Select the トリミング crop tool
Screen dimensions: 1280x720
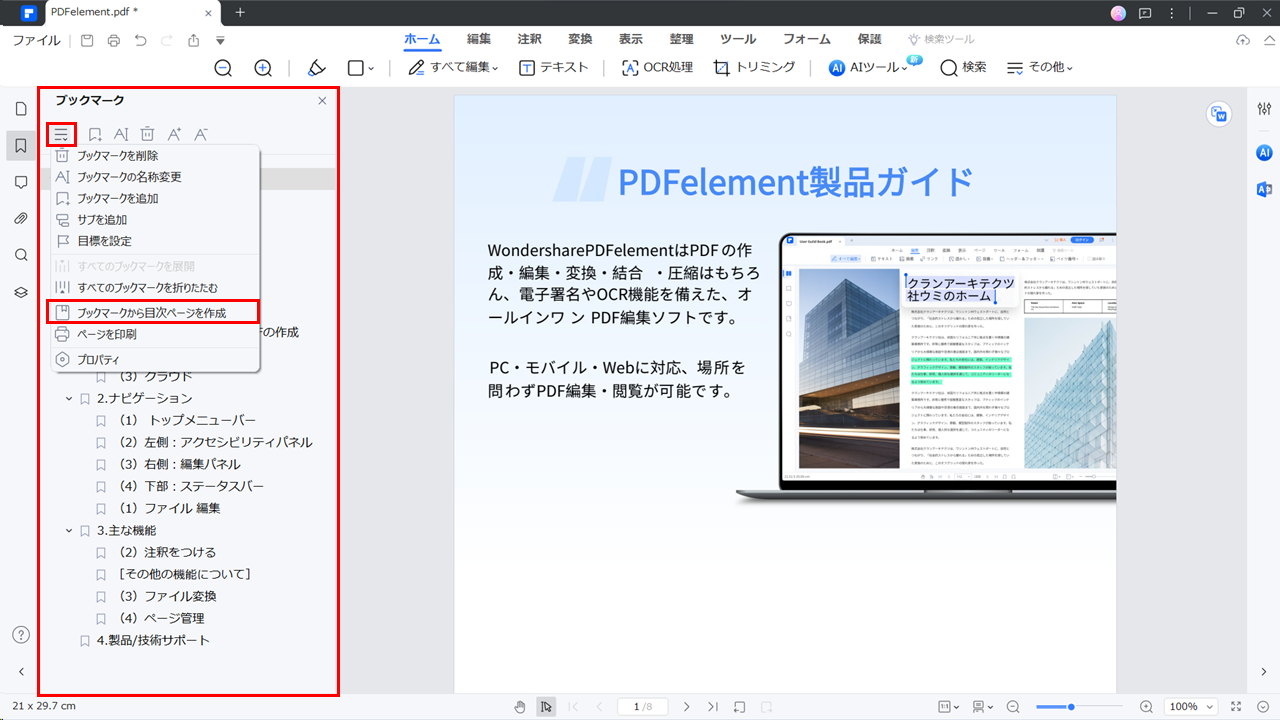tap(754, 67)
